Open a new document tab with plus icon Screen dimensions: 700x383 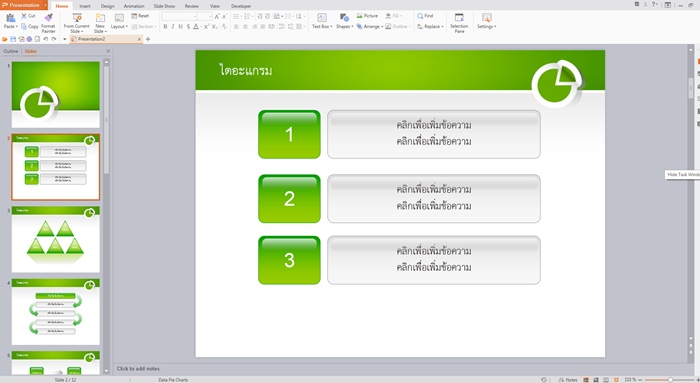point(148,39)
